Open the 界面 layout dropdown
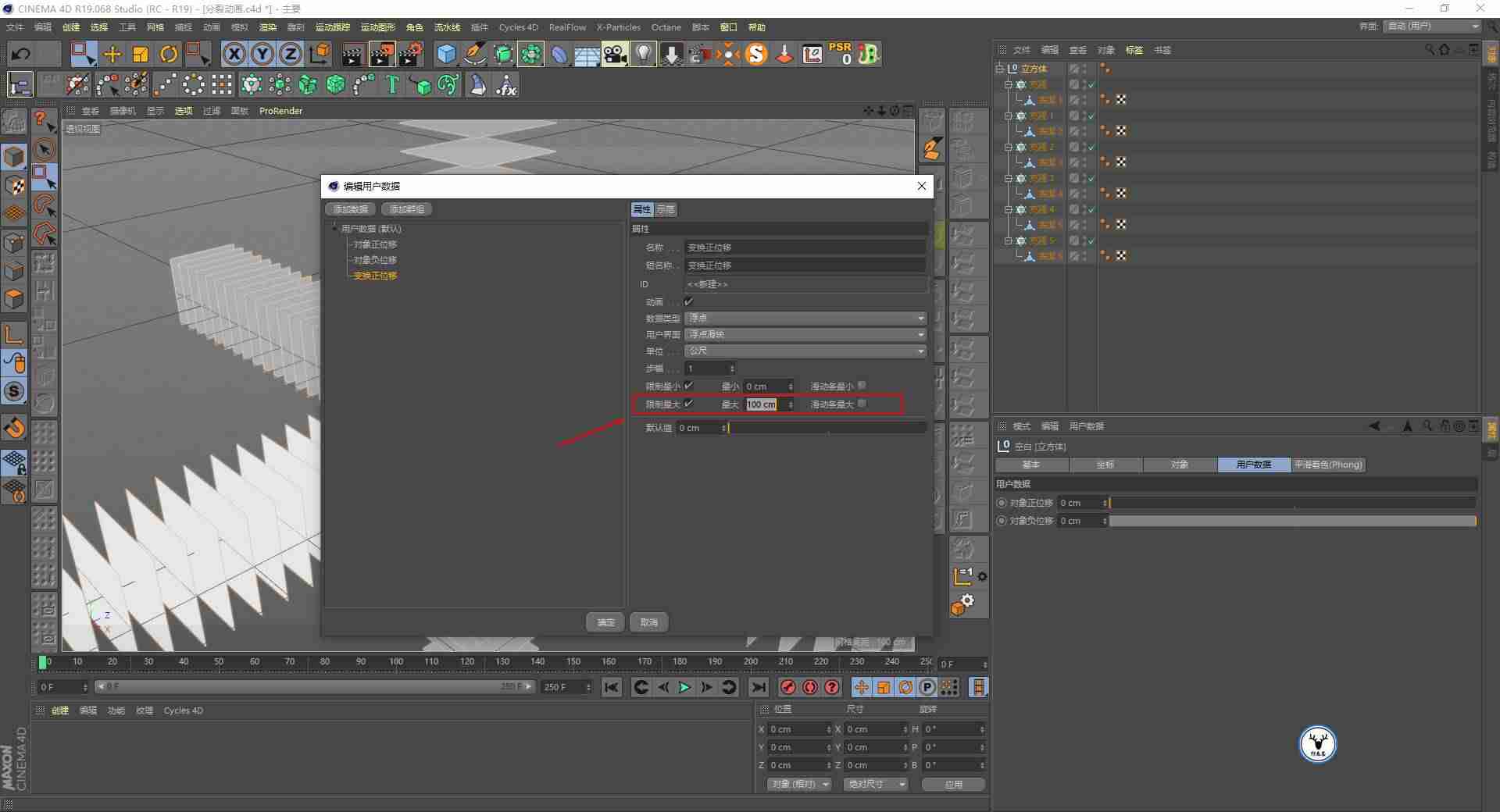The width and height of the screenshot is (1500, 812). (1432, 26)
